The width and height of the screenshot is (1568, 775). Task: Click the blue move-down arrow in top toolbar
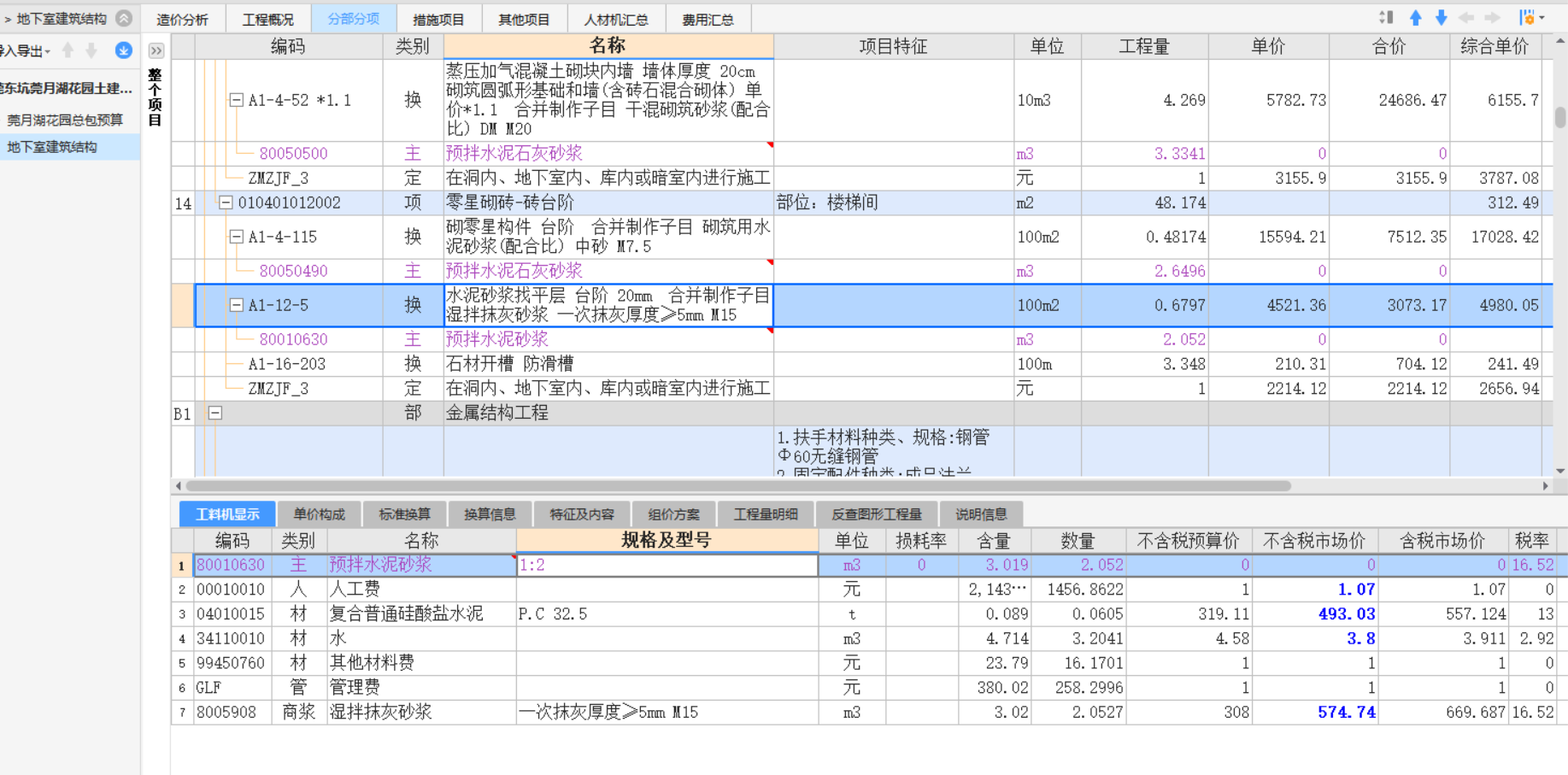[x=1442, y=18]
